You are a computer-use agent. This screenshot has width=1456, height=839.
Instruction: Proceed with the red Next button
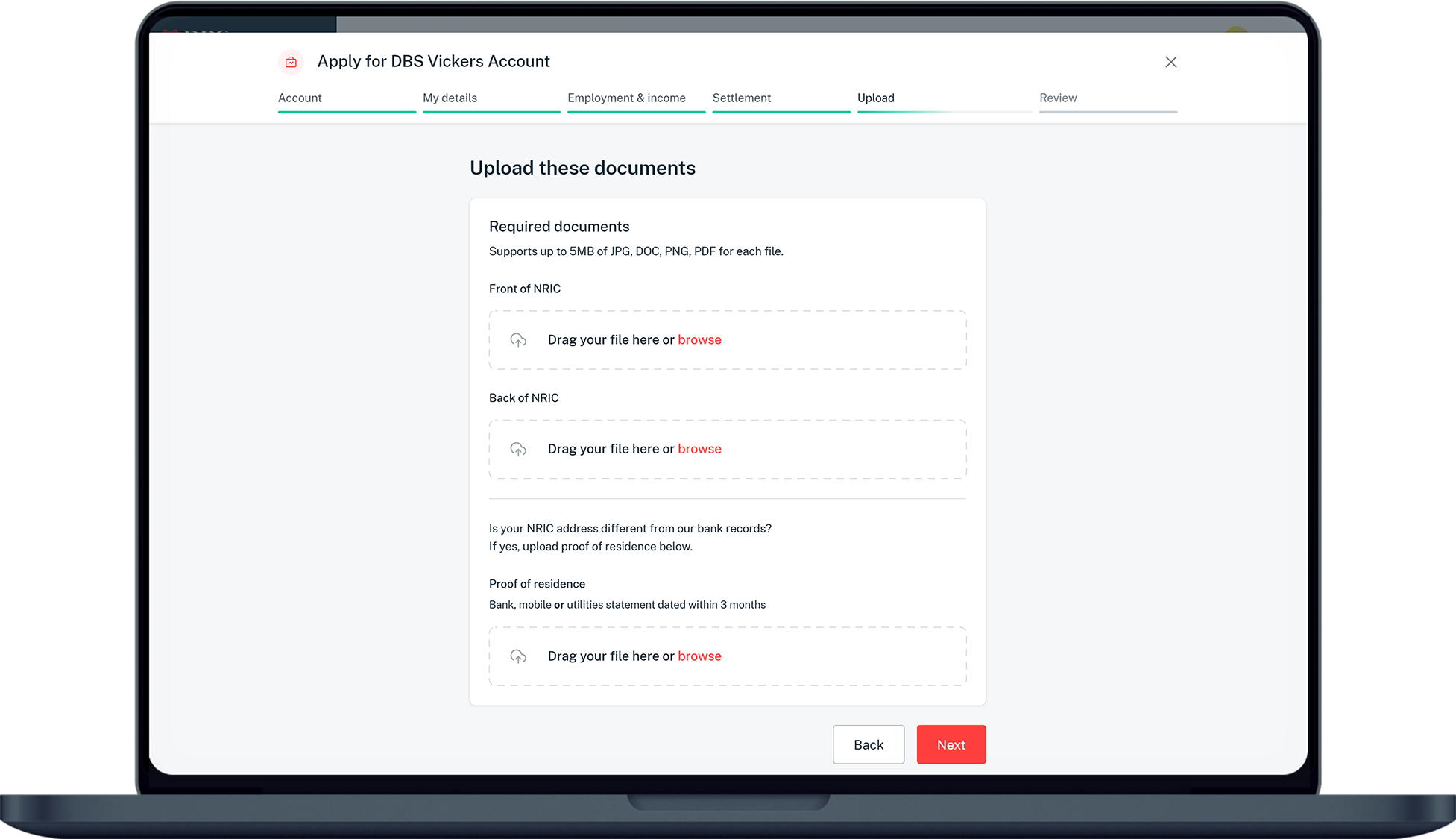click(951, 744)
